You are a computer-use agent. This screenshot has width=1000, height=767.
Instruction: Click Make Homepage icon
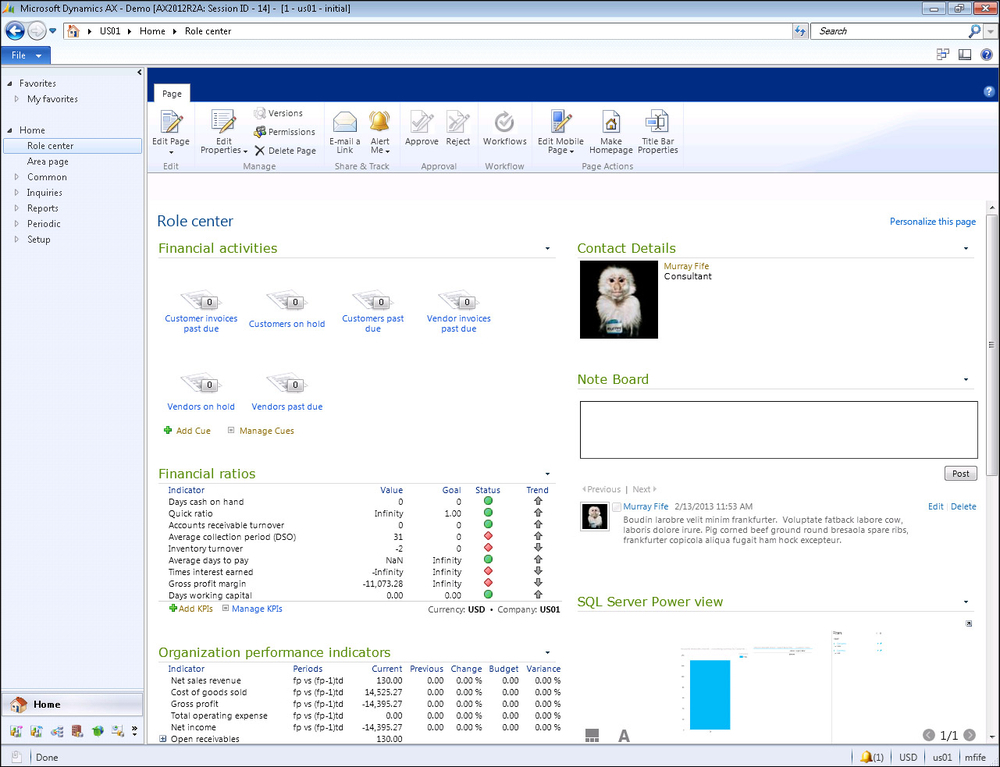click(610, 122)
